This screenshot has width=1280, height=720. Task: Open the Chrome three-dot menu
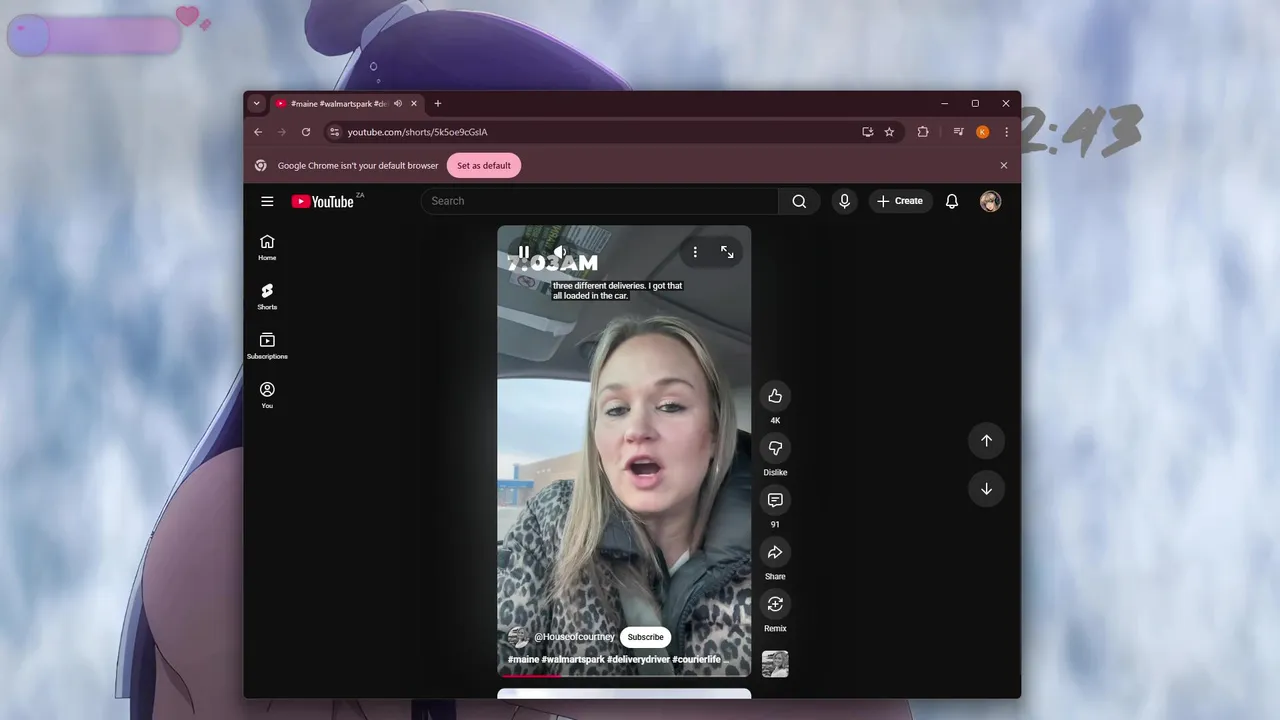1007,132
